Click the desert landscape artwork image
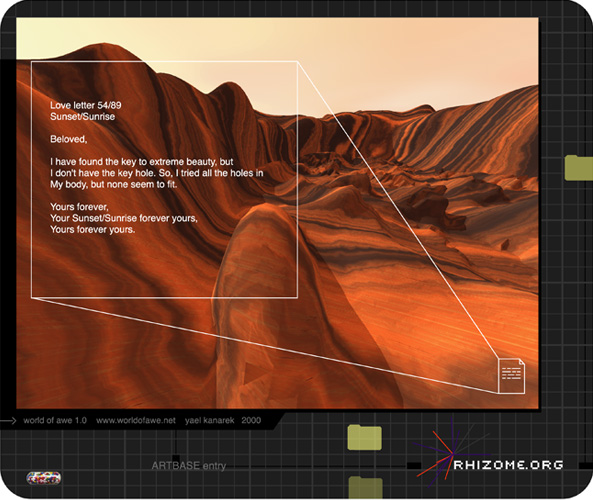This screenshot has height=500, width=593. click(x=277, y=213)
